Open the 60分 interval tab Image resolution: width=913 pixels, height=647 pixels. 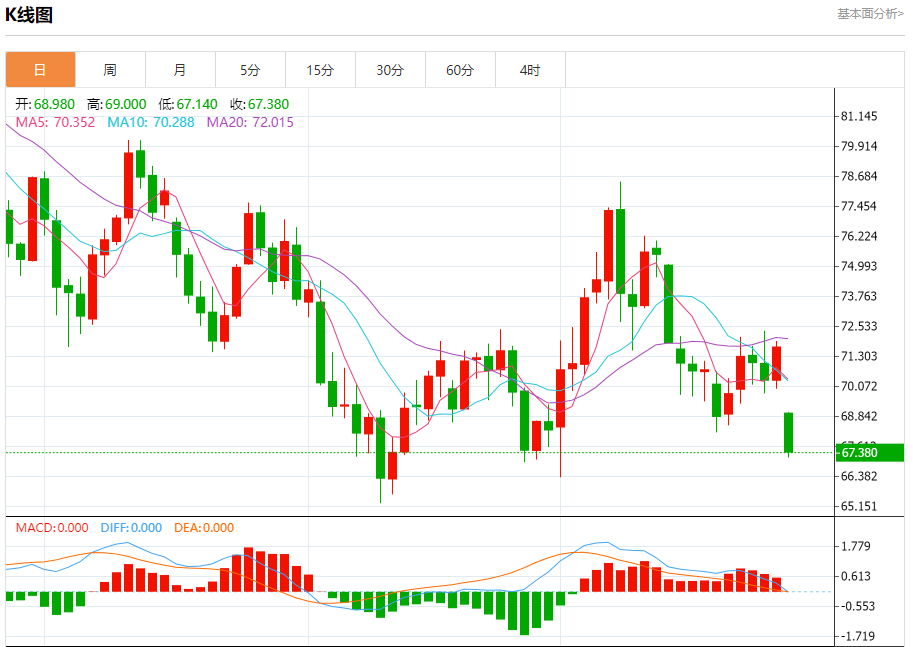460,70
